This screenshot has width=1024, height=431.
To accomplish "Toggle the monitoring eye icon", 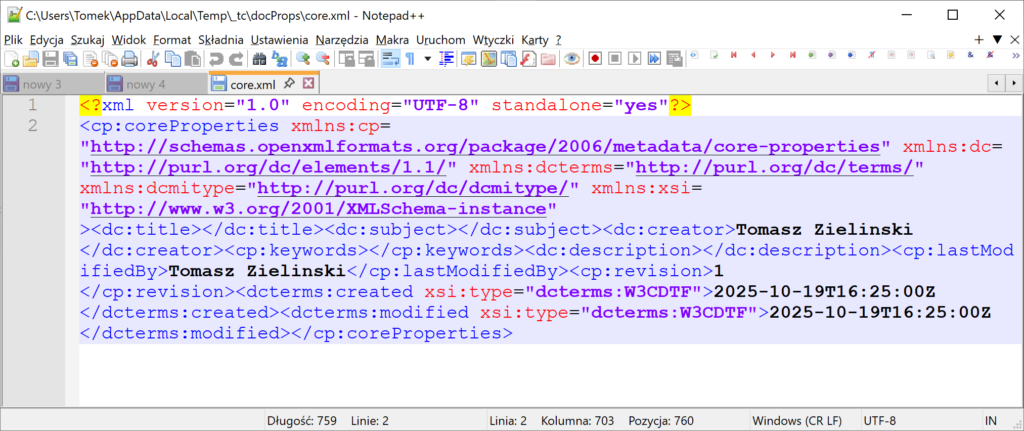I will pyautogui.click(x=570, y=59).
